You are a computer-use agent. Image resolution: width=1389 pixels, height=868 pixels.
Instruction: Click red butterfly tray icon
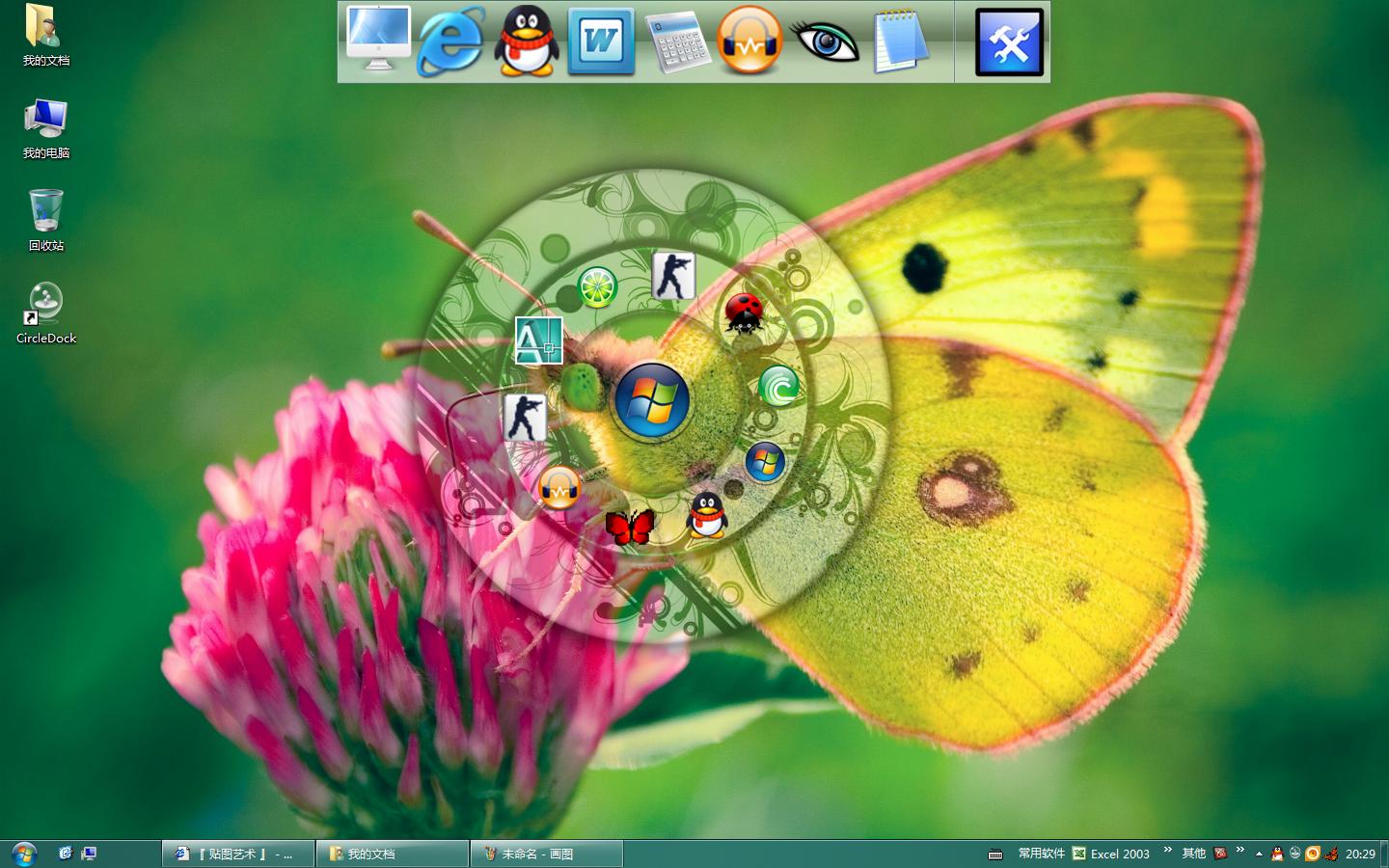point(1331,854)
